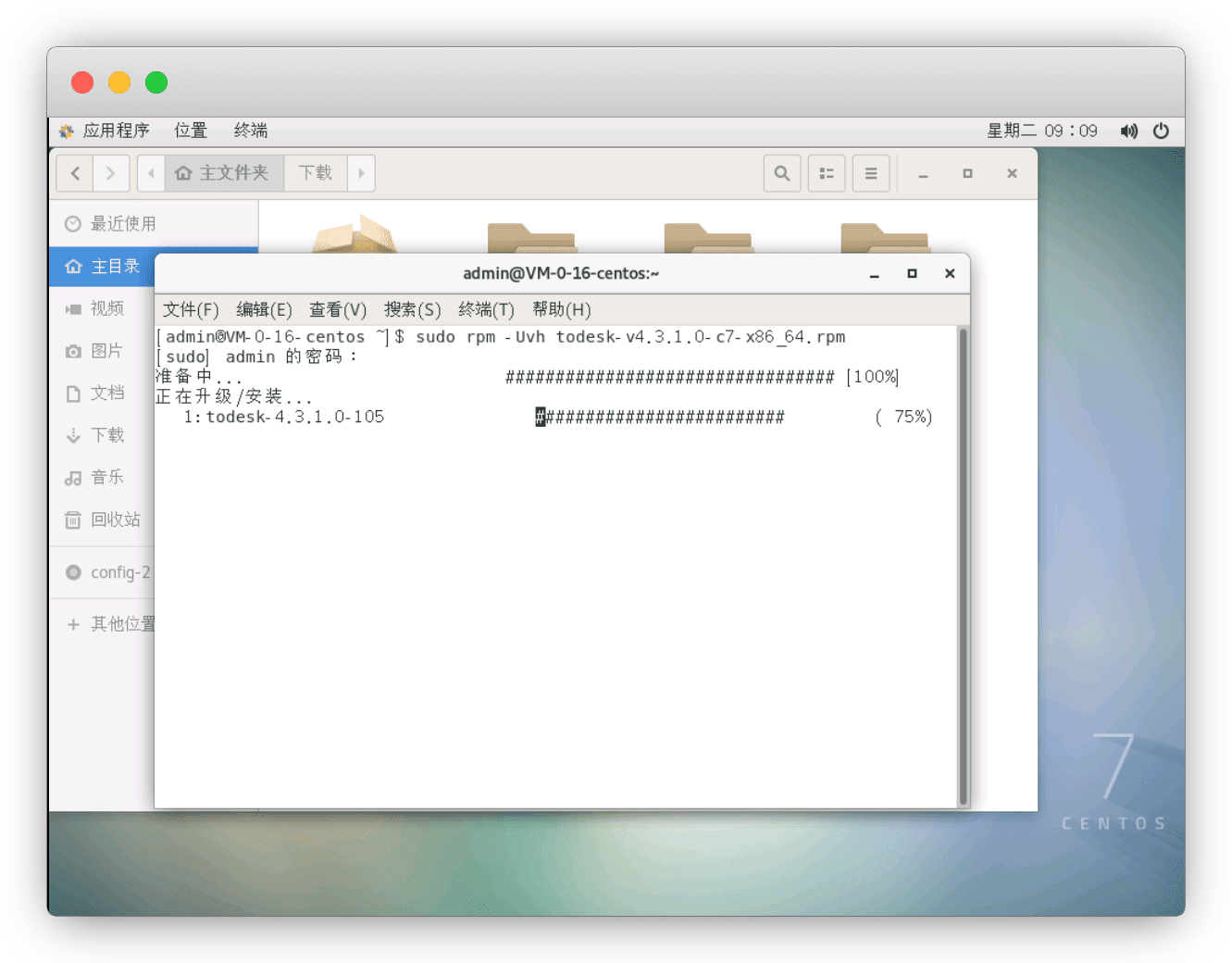Open the hamburger menu in file manager

click(871, 173)
